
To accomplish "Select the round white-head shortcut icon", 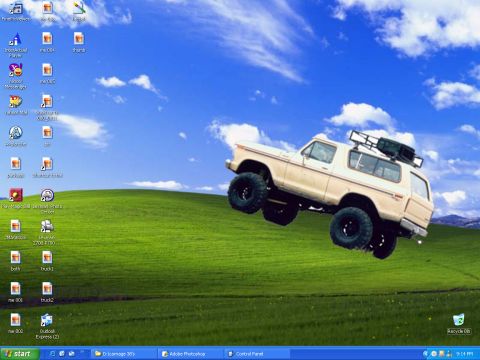I will (15, 133).
